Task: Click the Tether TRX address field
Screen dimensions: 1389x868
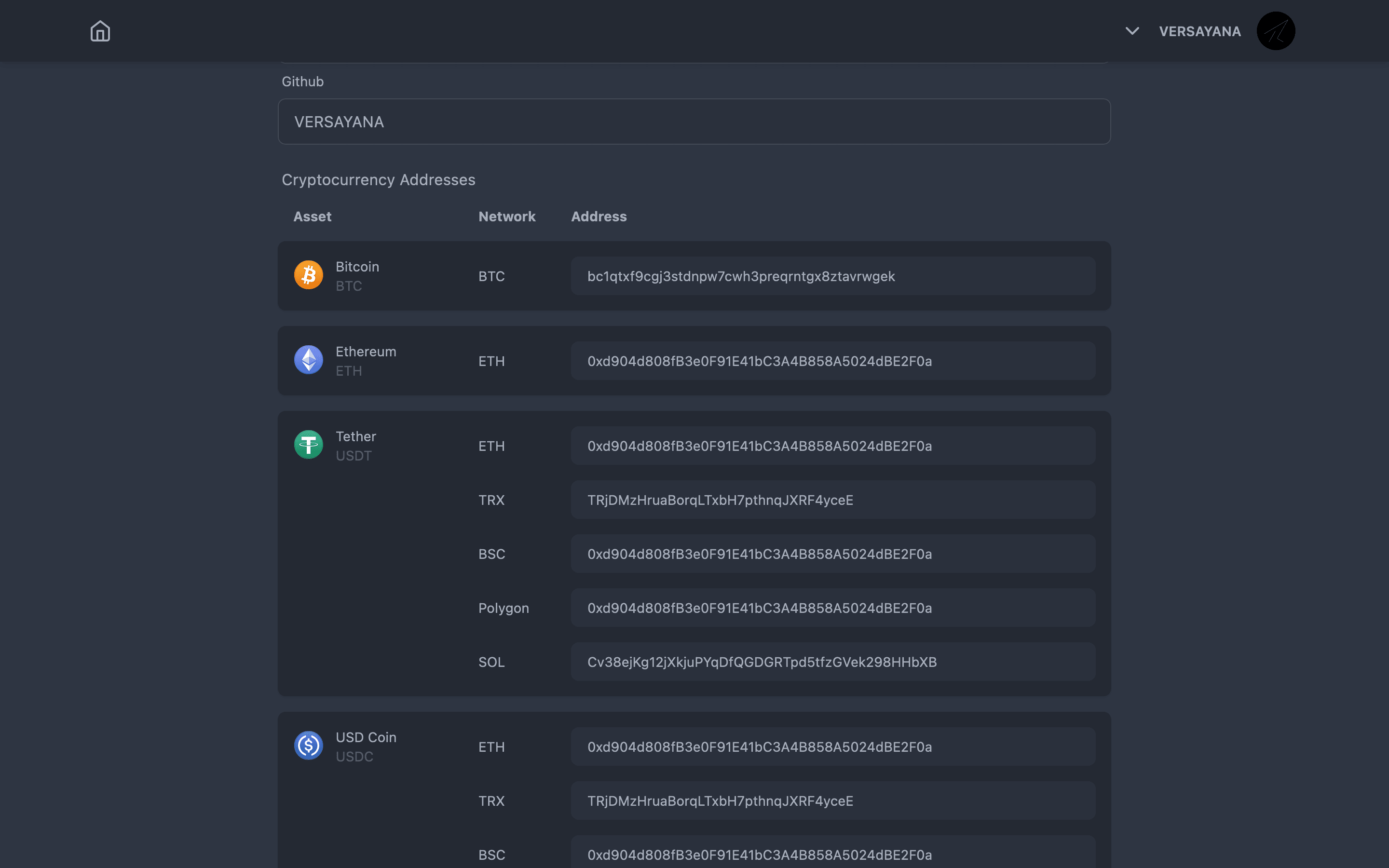Action: [x=832, y=500]
